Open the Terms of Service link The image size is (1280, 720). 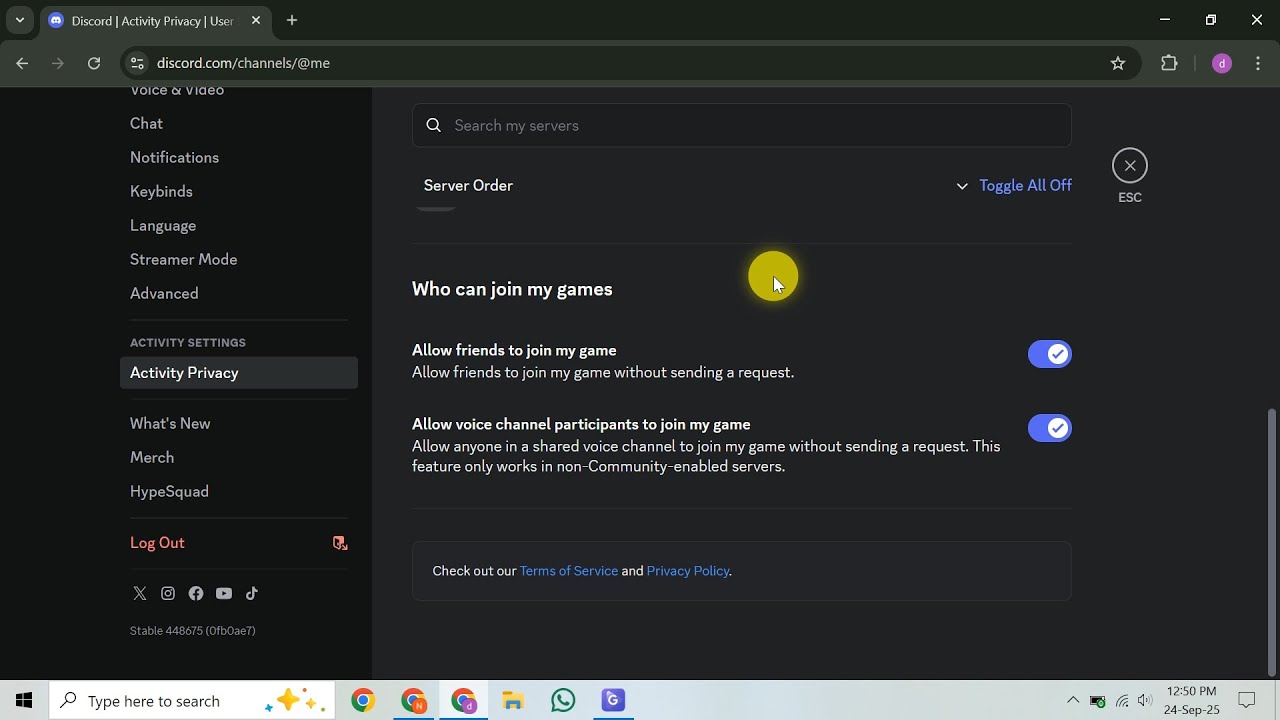pyautogui.click(x=569, y=571)
